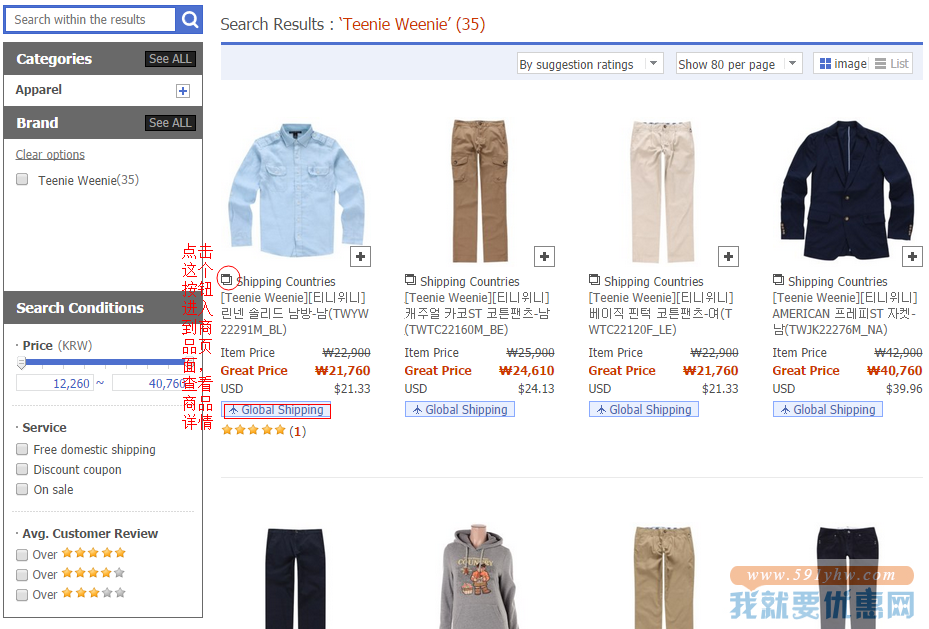Image resolution: width=929 pixels, height=629 pixels.
Task: Filter reviews over four stars
Action: [22, 575]
